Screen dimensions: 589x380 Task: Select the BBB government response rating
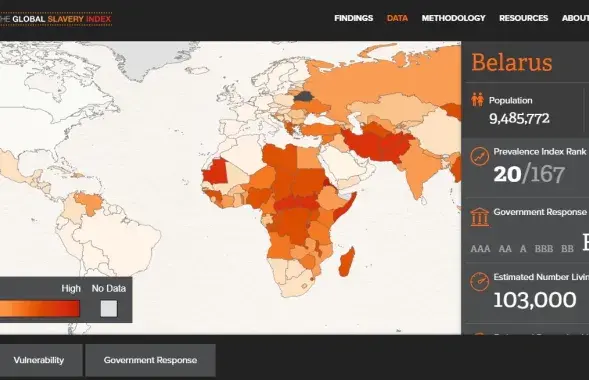(x=544, y=249)
